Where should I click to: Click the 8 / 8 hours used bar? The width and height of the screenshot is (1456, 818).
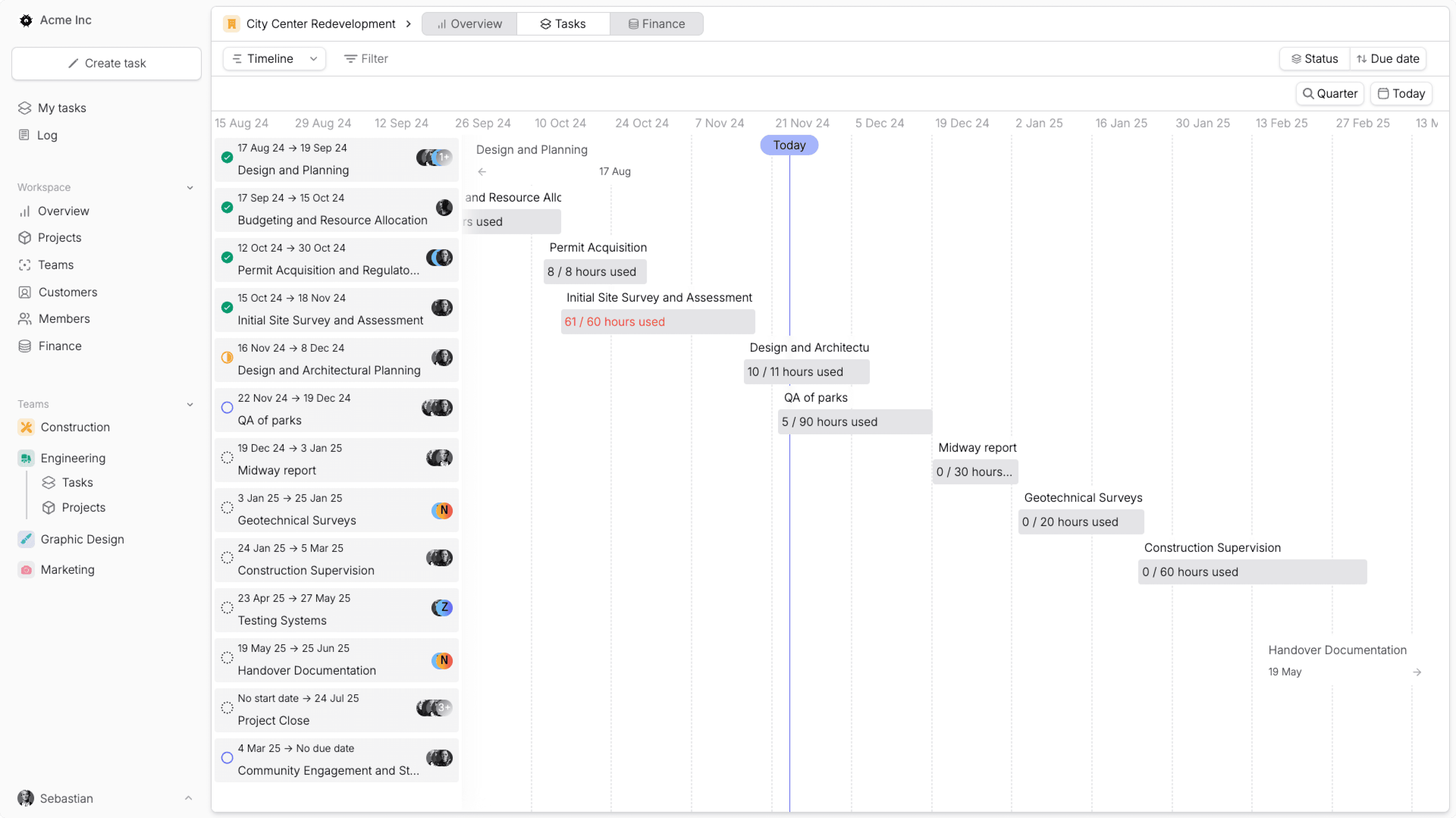point(595,272)
